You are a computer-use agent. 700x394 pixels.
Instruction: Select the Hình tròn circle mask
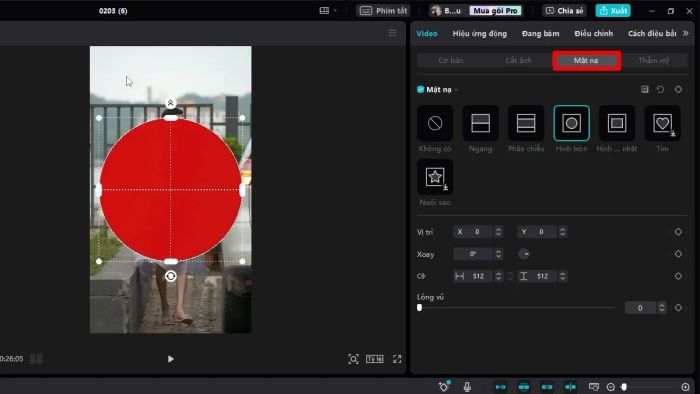[571, 123]
